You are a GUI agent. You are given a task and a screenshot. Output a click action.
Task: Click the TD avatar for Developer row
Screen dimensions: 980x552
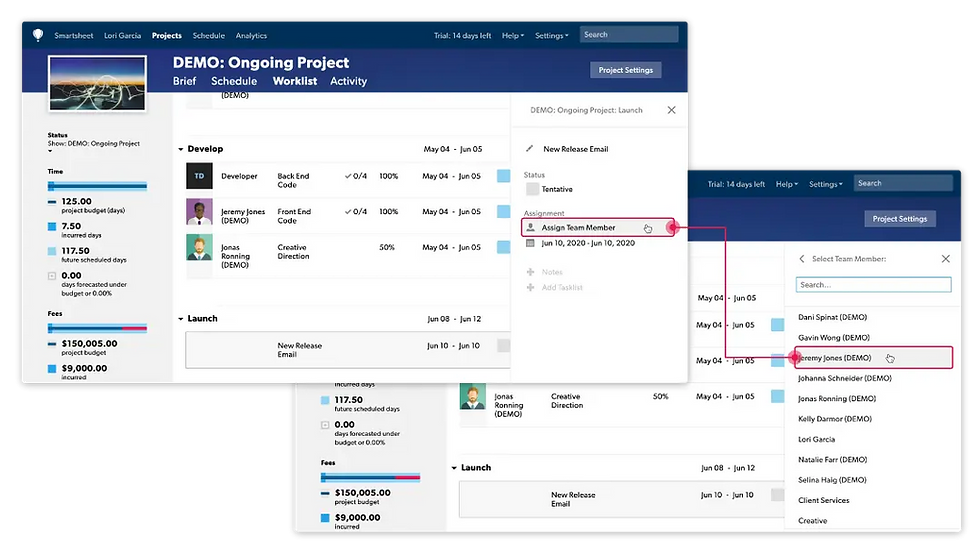pyautogui.click(x=199, y=176)
